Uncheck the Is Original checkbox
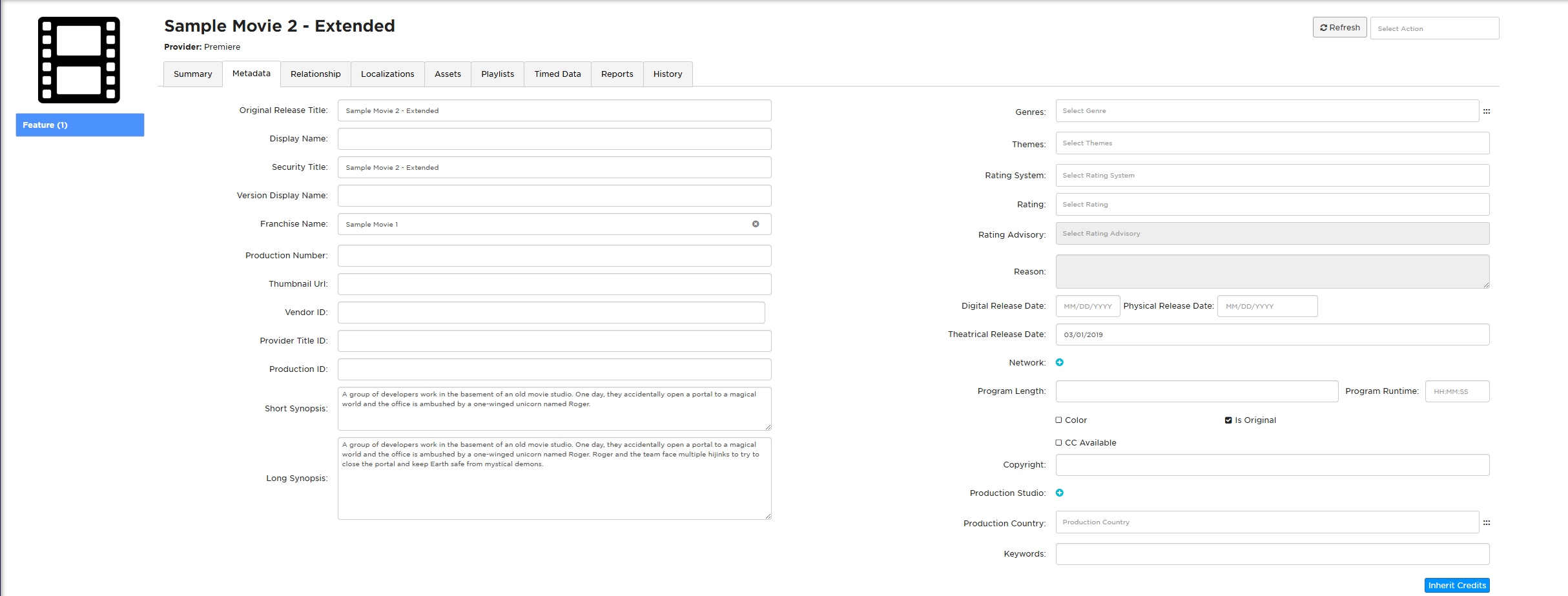The width and height of the screenshot is (1568, 596). [1228, 420]
